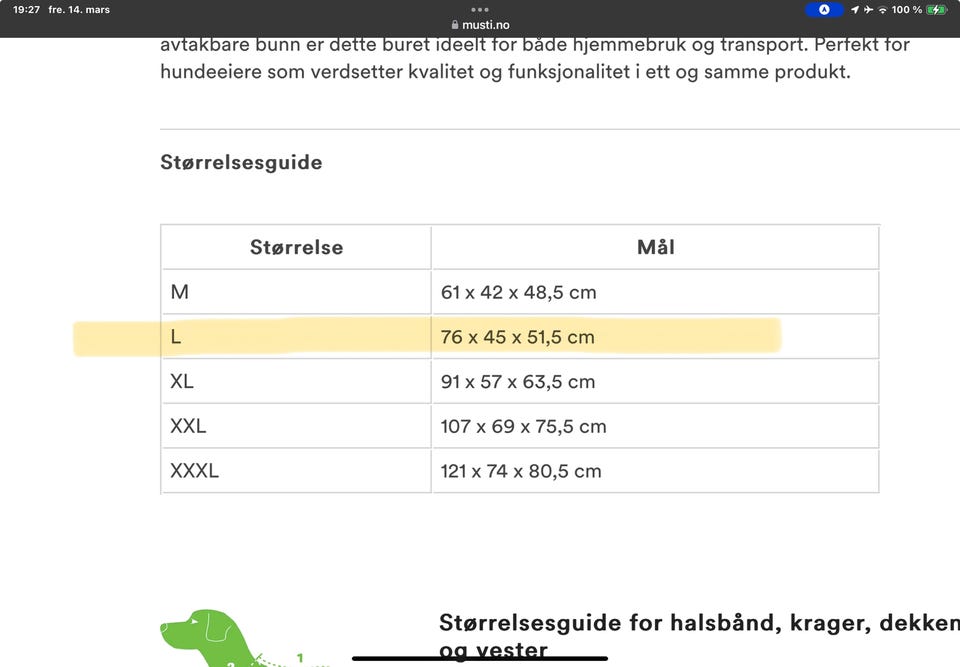The image size is (960, 667).
Task: Tap the lock icon beside musti.no
Action: click(455, 25)
